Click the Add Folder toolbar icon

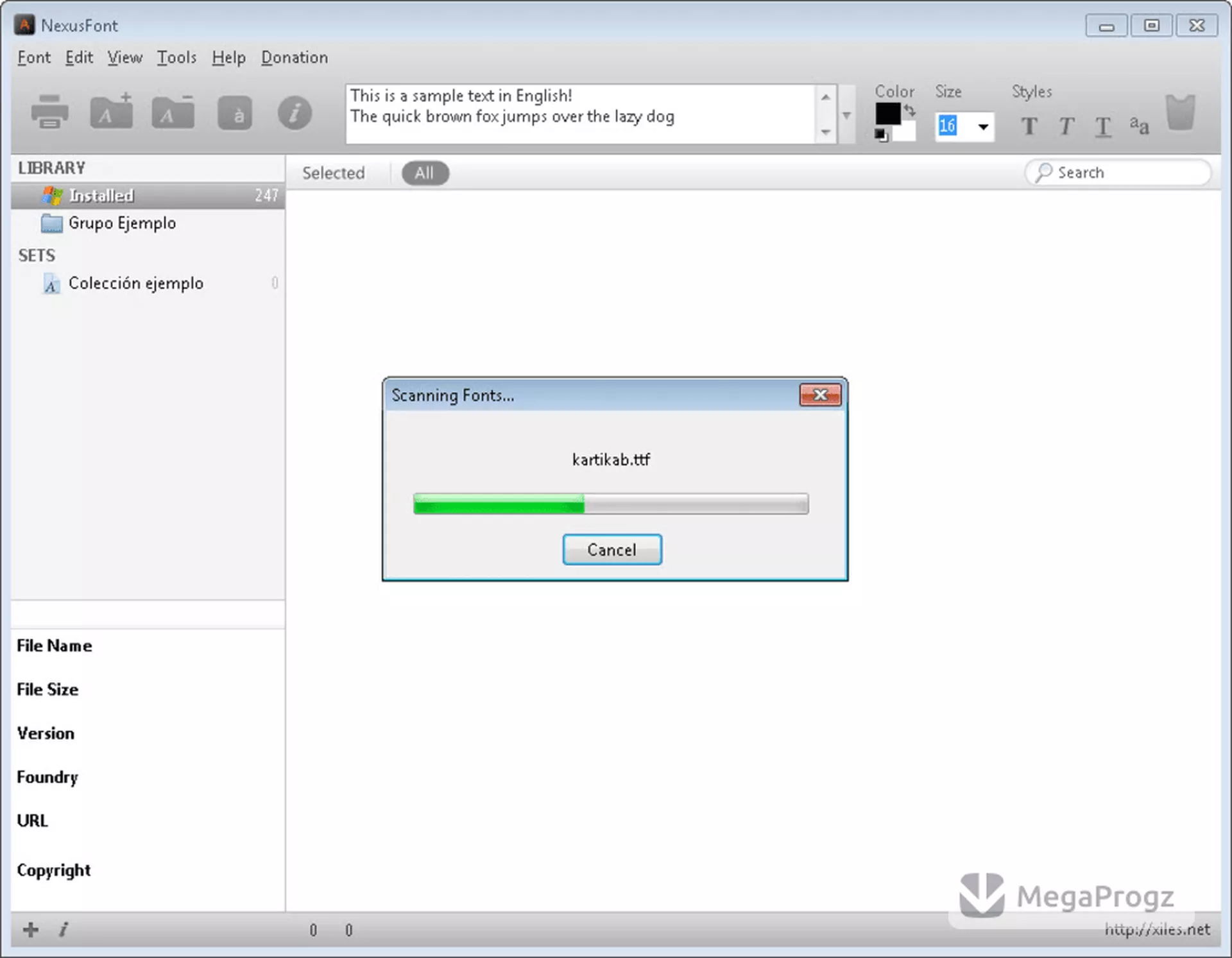(x=112, y=111)
